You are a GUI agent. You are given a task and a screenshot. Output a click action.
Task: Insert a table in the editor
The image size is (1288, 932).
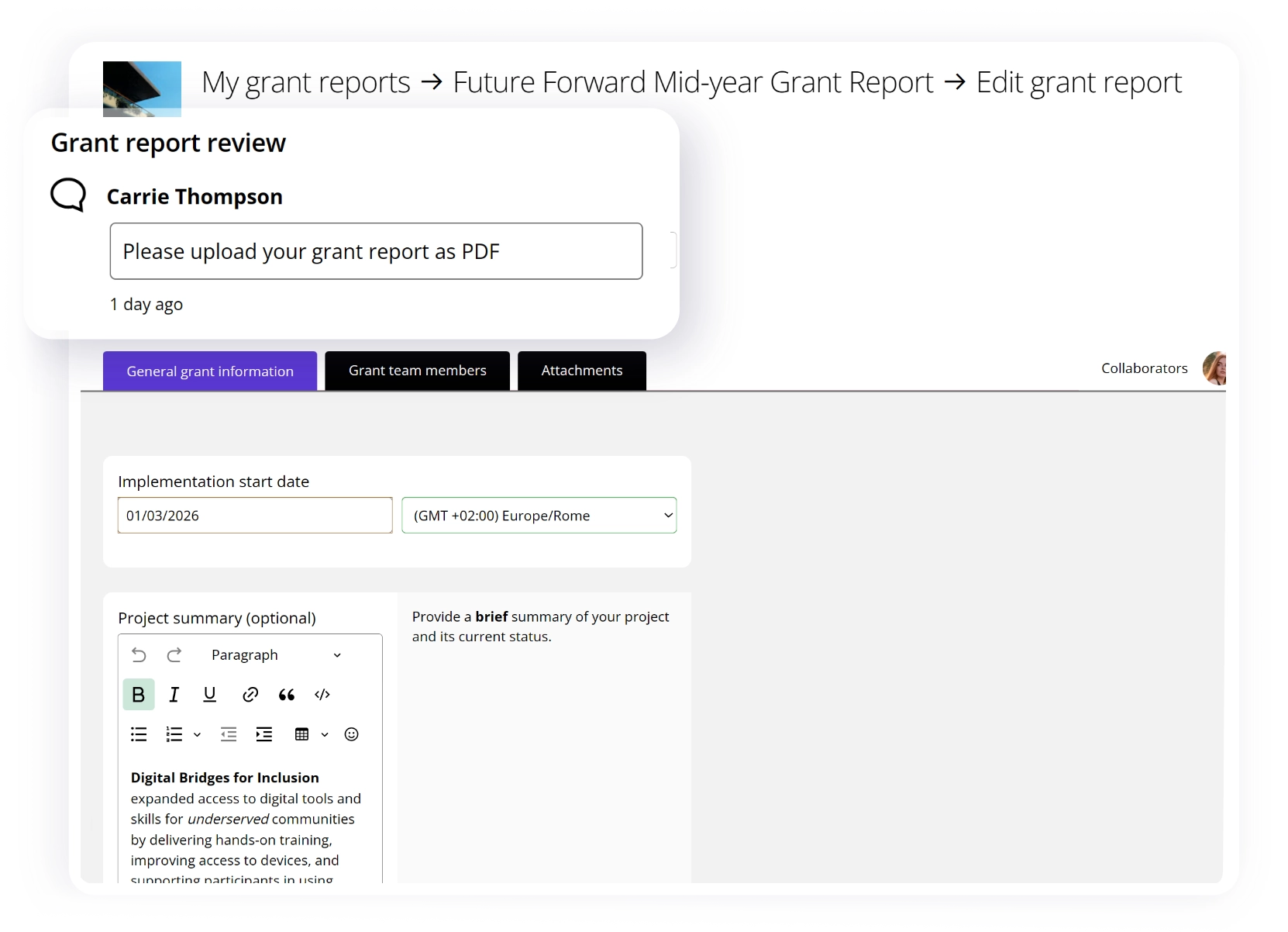[302, 734]
